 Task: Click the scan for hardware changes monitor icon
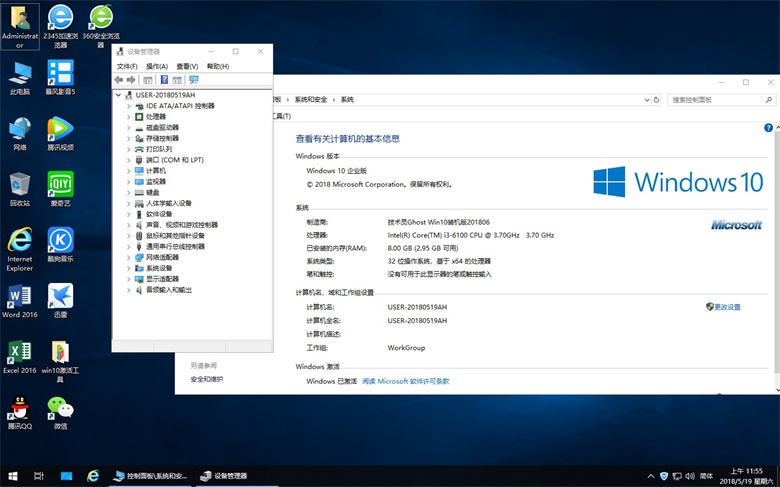(x=194, y=80)
